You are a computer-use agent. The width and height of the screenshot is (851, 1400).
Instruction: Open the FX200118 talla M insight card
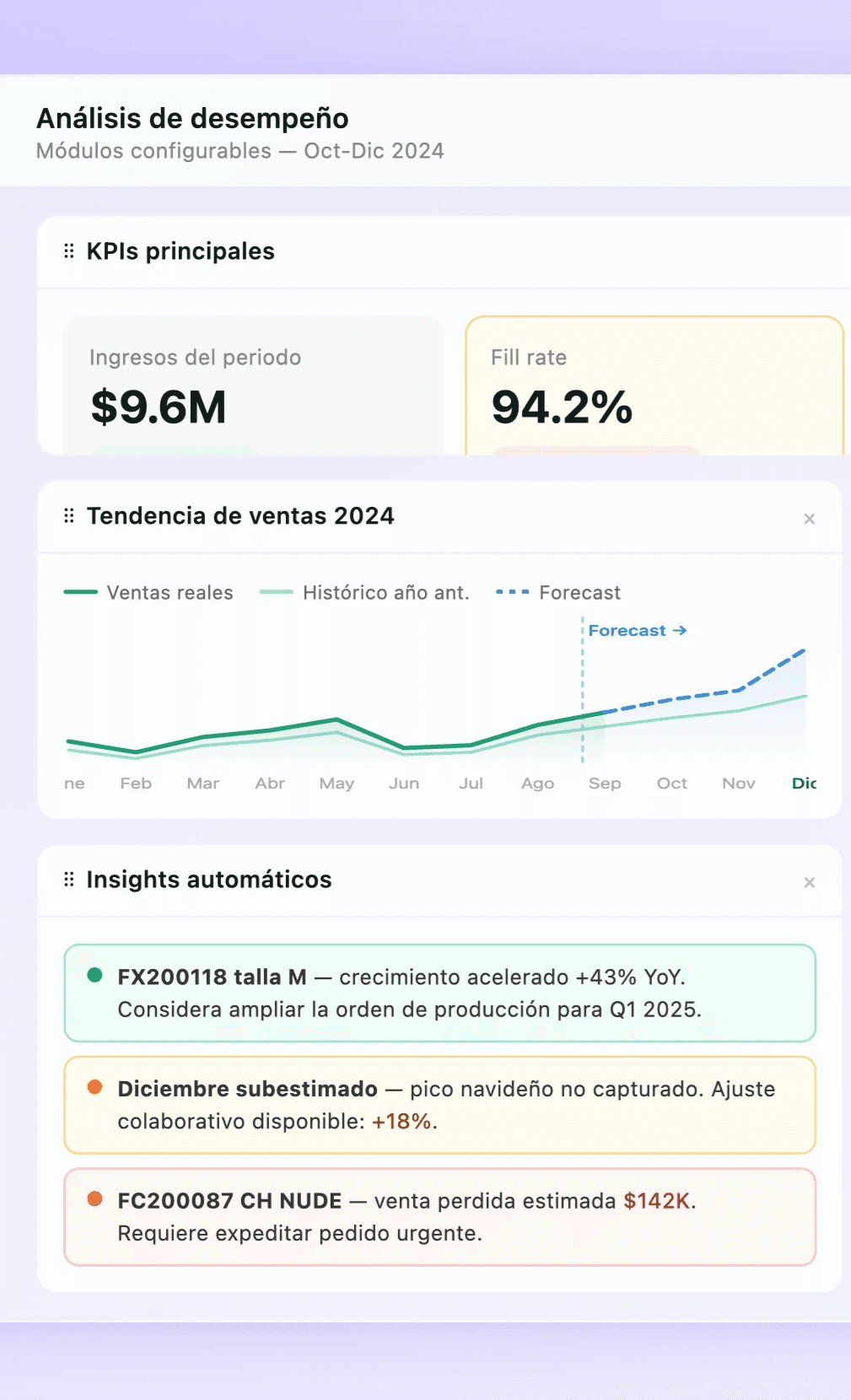pyautogui.click(x=440, y=993)
